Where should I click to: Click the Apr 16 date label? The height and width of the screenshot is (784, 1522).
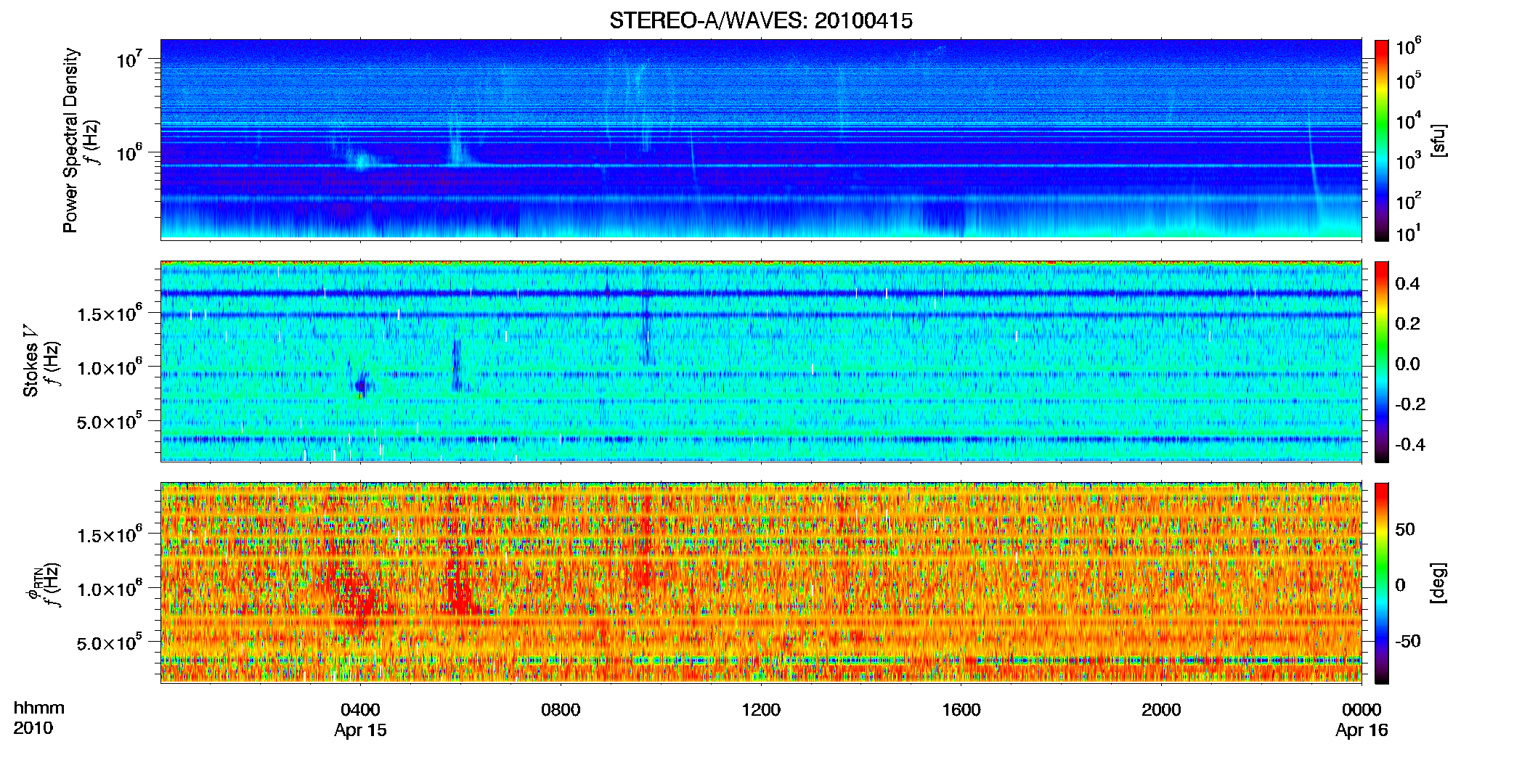(x=1362, y=730)
